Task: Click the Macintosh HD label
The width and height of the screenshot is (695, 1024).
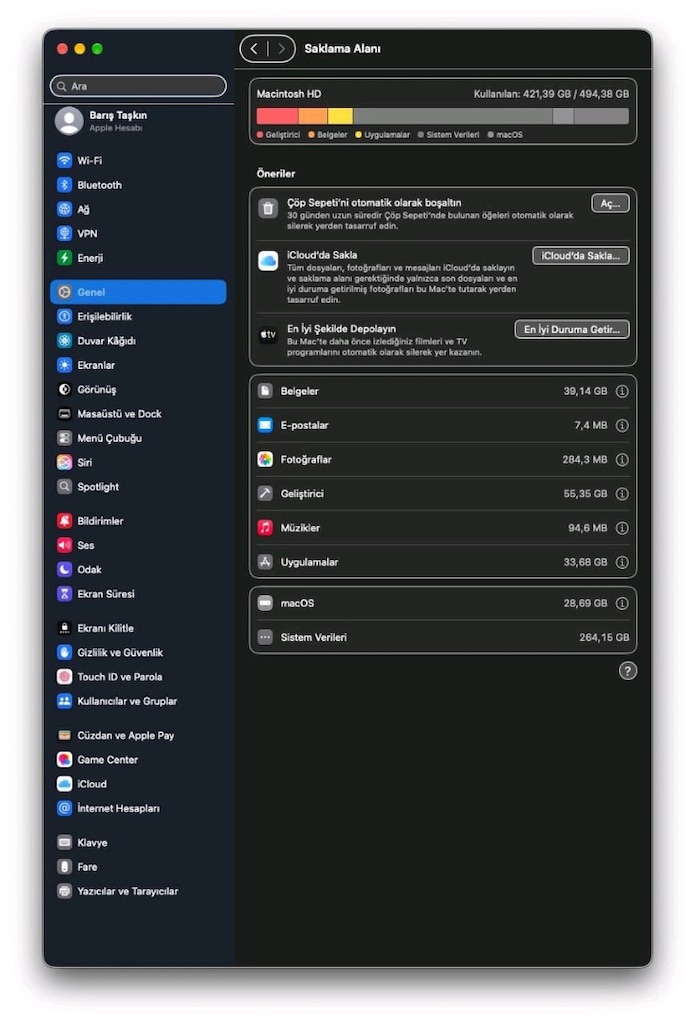Action: tap(289, 94)
